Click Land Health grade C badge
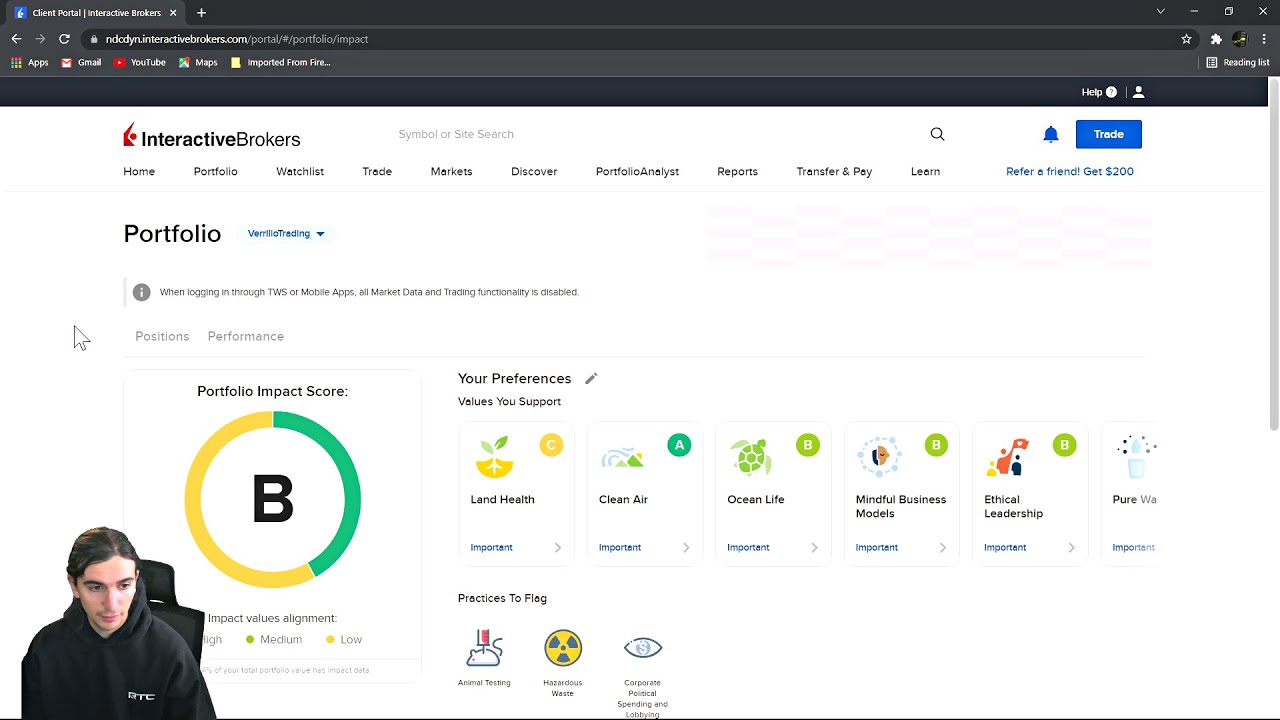This screenshot has width=1280, height=720. click(551, 445)
